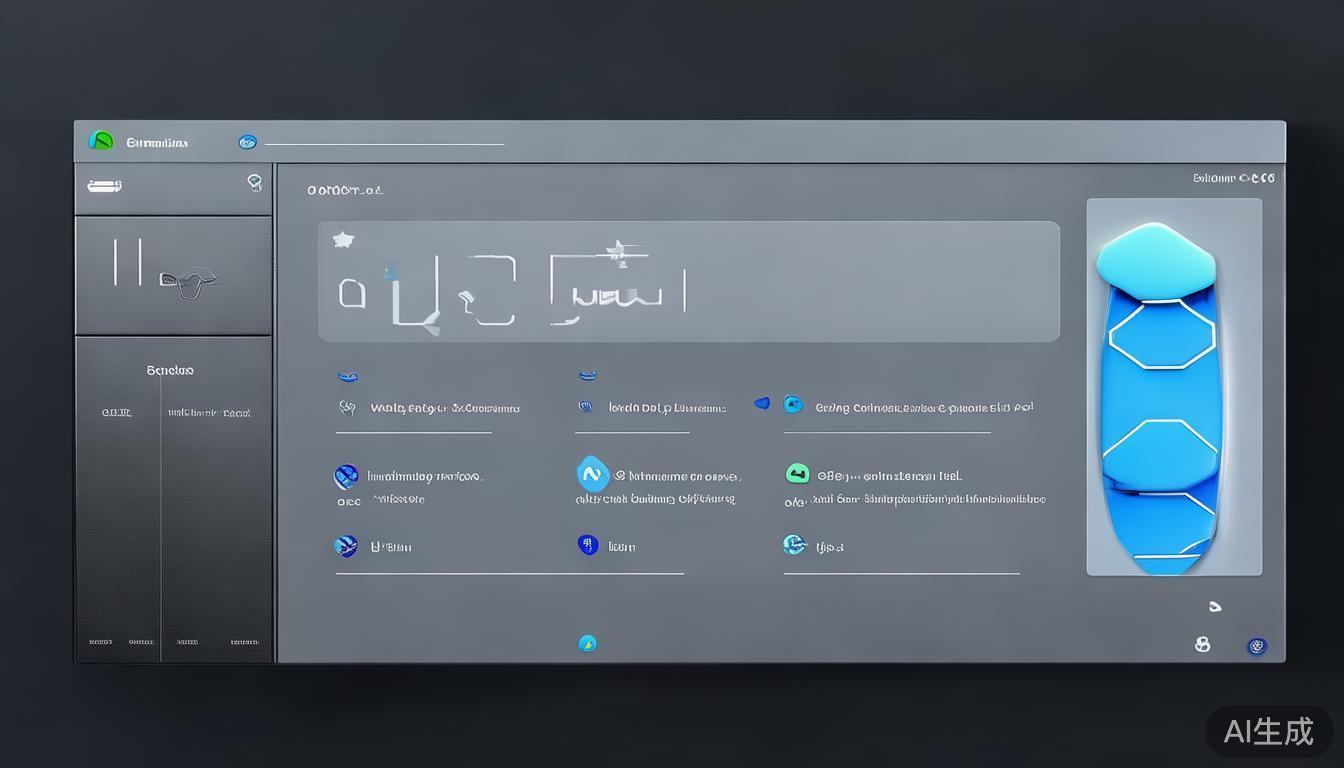Click the text link at top right corner

pos(1233,179)
